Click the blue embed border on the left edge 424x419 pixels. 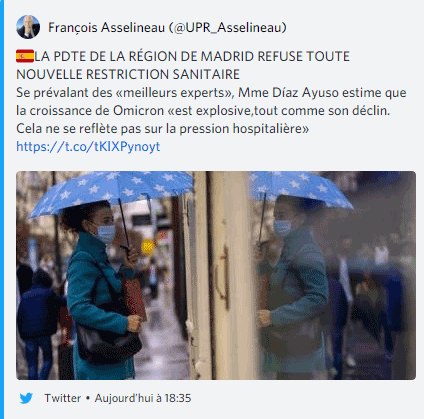coord(2,209)
